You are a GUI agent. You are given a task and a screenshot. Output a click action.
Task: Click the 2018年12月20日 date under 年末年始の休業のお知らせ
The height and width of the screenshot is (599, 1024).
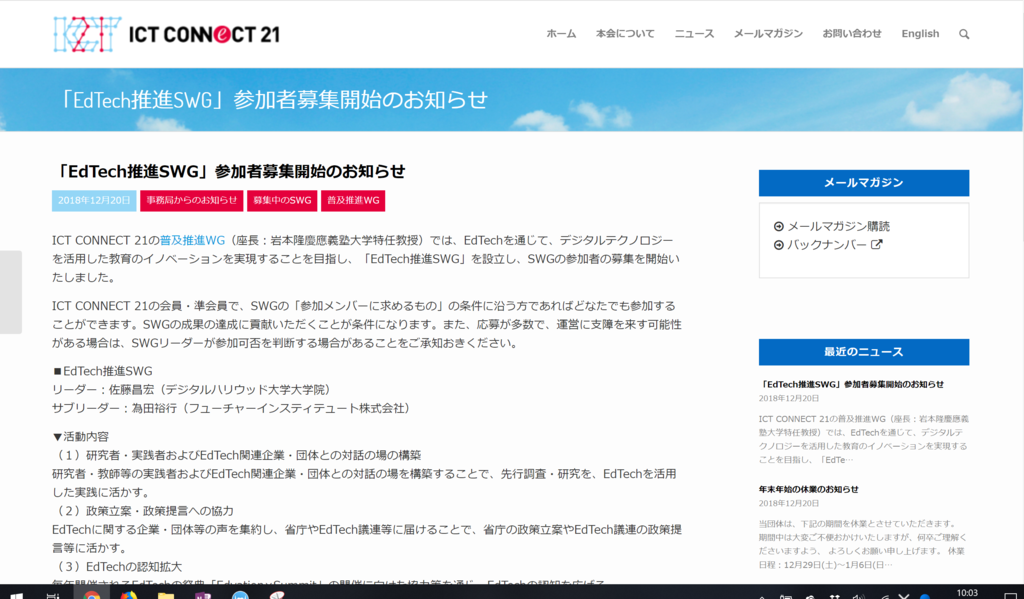[788, 504]
